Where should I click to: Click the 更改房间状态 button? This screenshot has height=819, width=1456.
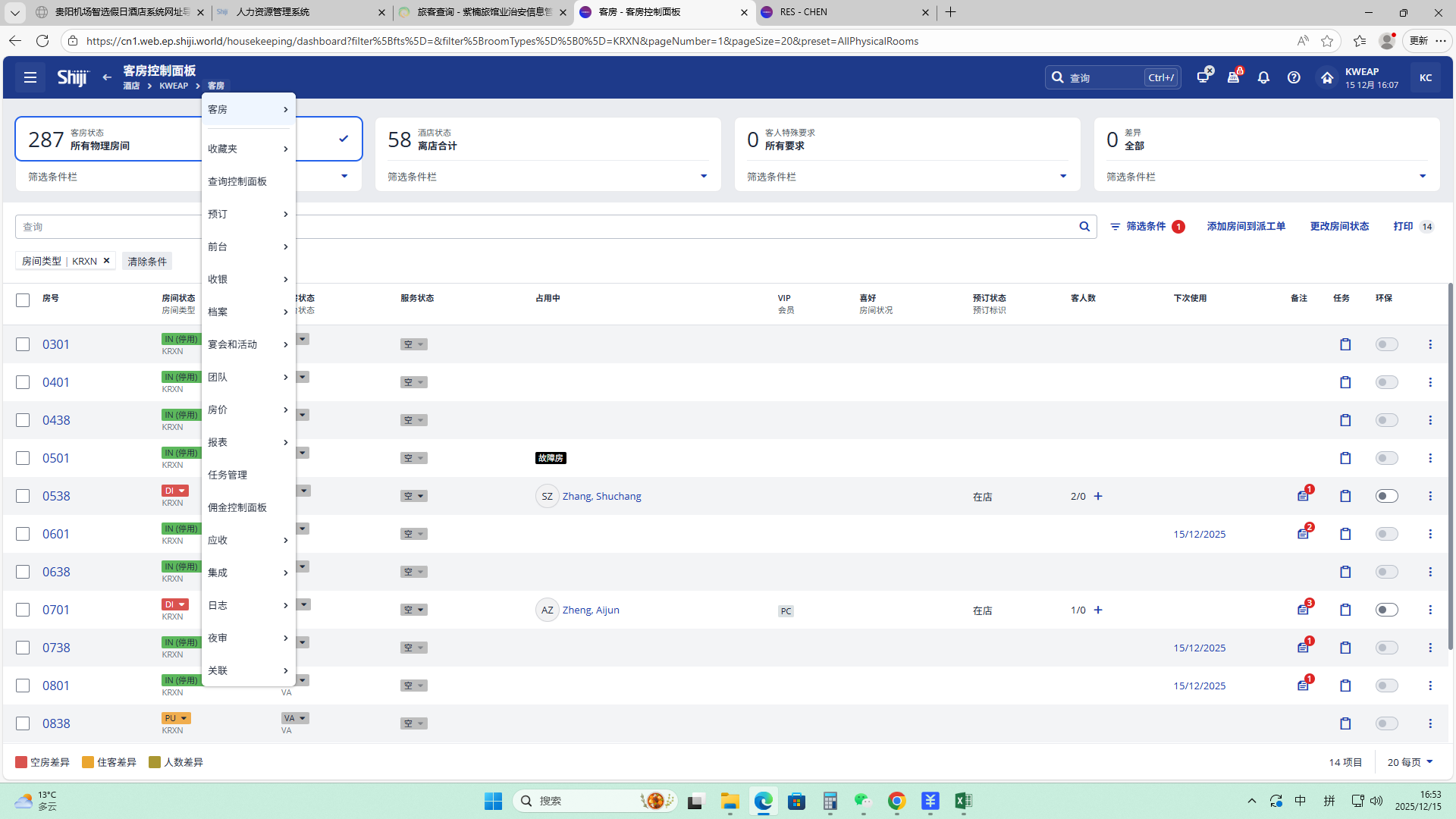(1339, 226)
